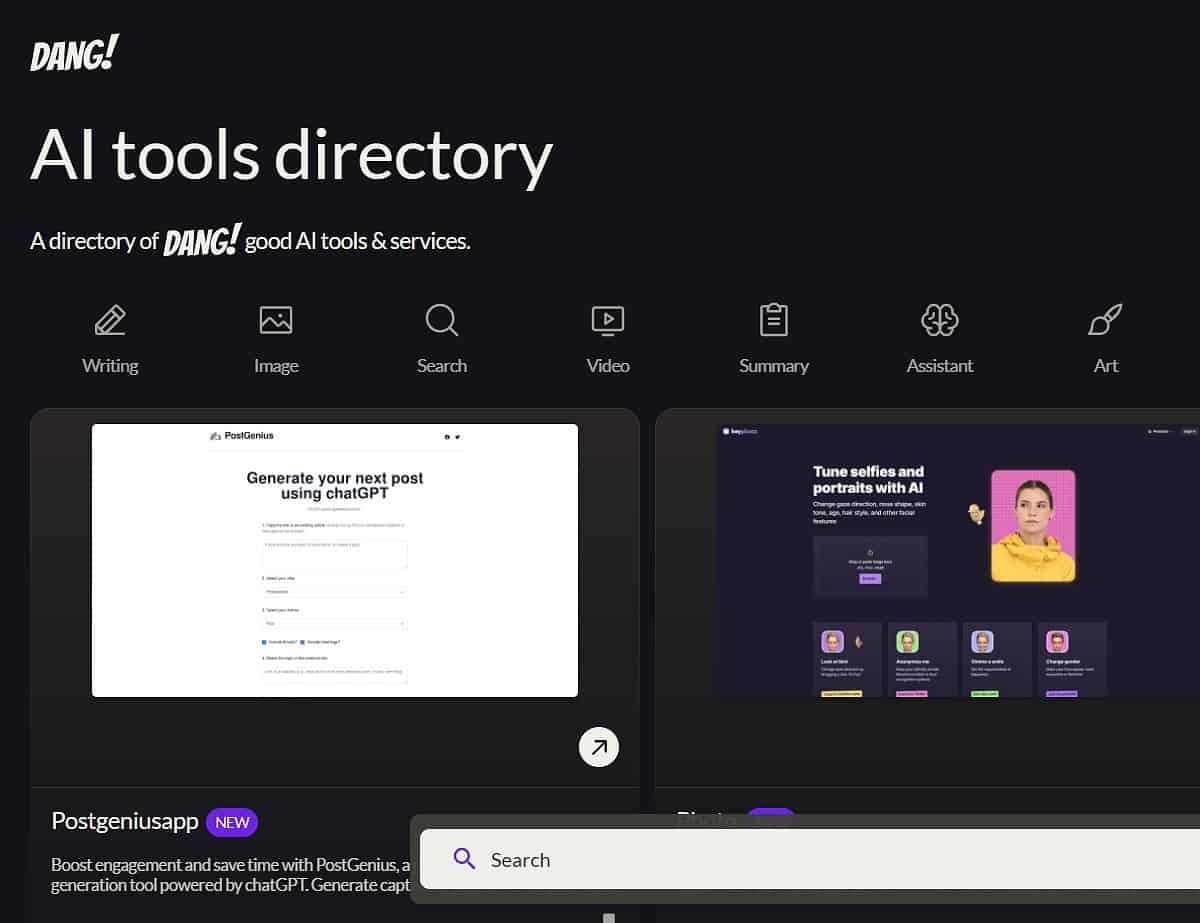Click the Writing category text label

[110, 366]
